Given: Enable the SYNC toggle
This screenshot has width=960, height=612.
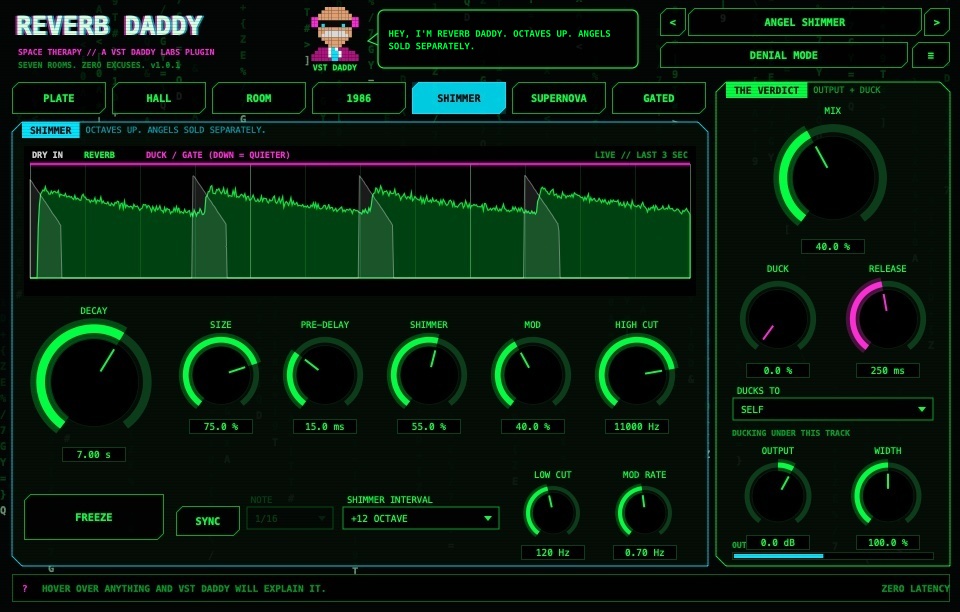Looking at the screenshot, I should coord(208,521).
